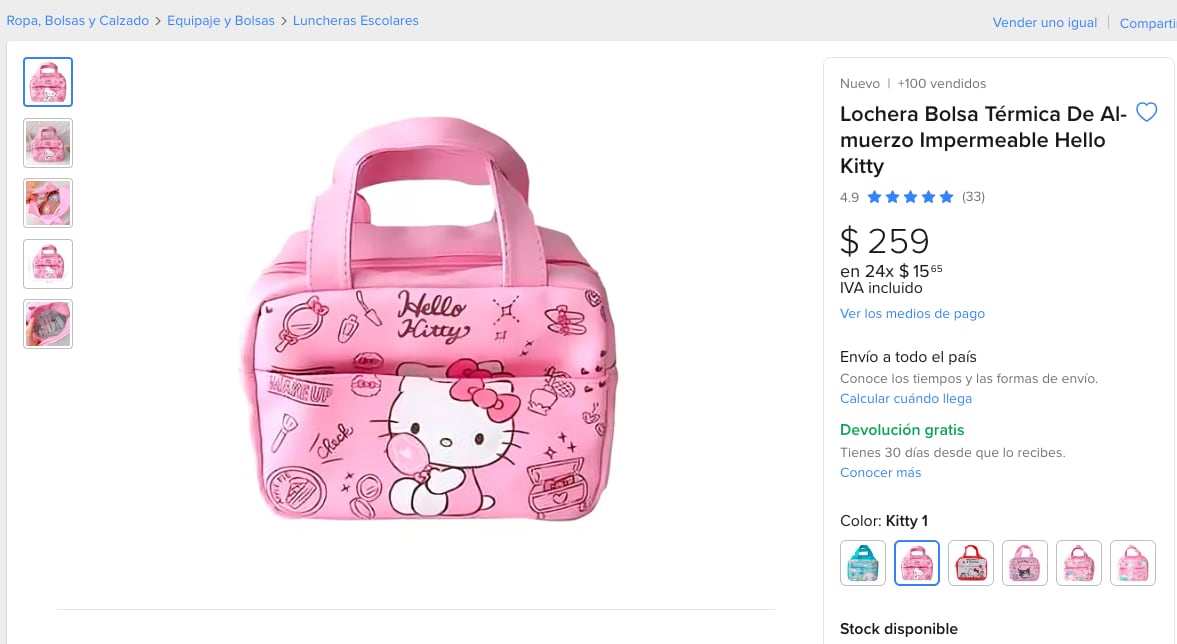Select the last color variant on the right
This screenshot has width=1177, height=644.
click(1133, 563)
